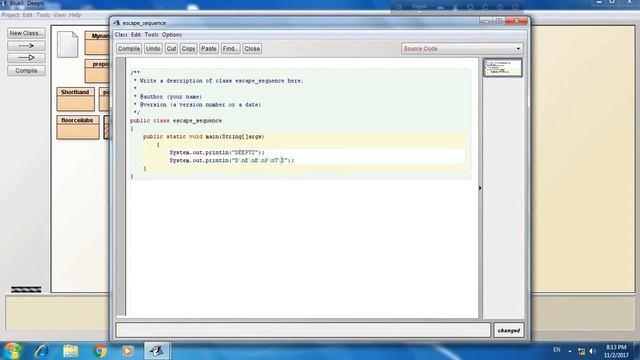Click New Class button in BlueJ window
640x360 pixels.
point(26,33)
